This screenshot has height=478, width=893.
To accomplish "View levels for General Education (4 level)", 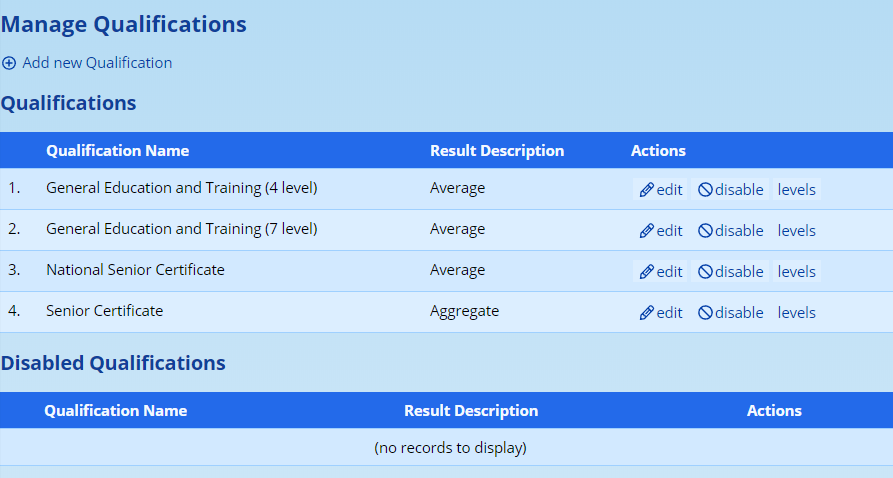I will tap(797, 190).
